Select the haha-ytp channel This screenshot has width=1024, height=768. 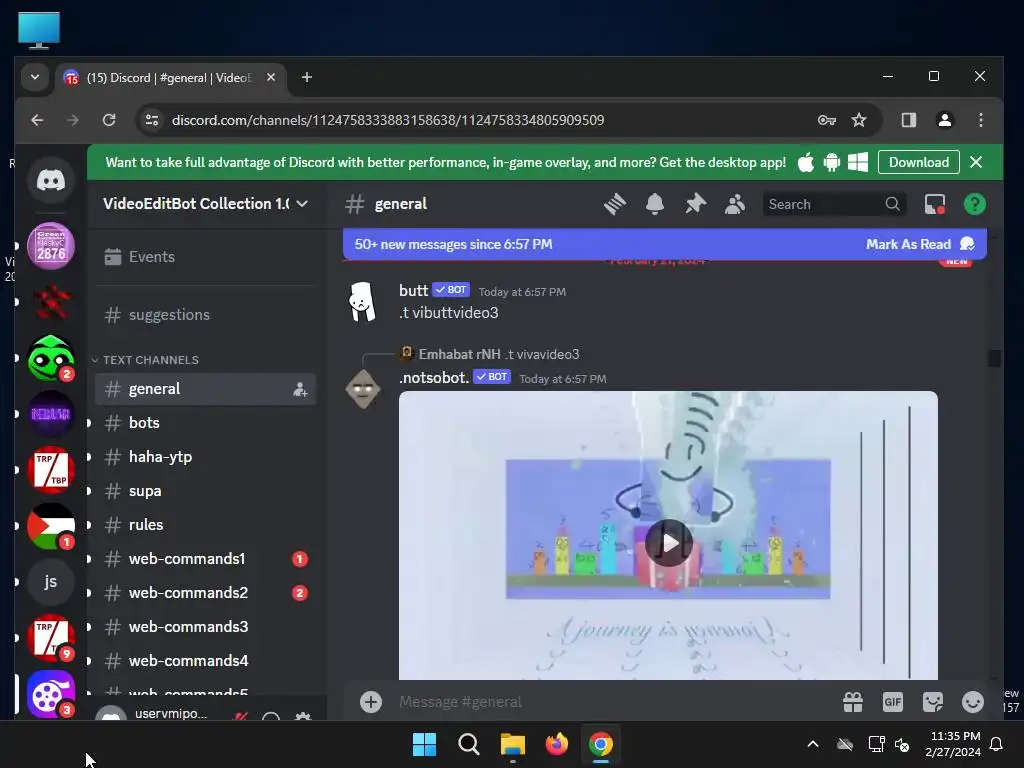[x=206, y=457]
